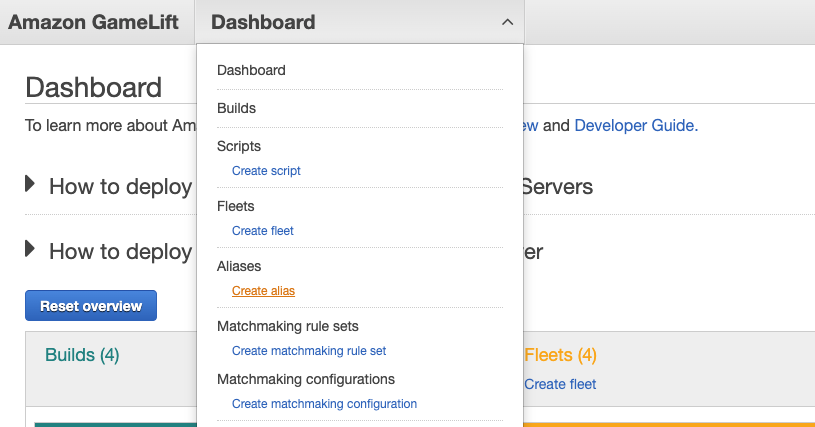Click Create fleet under Fleets (4) panel

click(x=560, y=384)
